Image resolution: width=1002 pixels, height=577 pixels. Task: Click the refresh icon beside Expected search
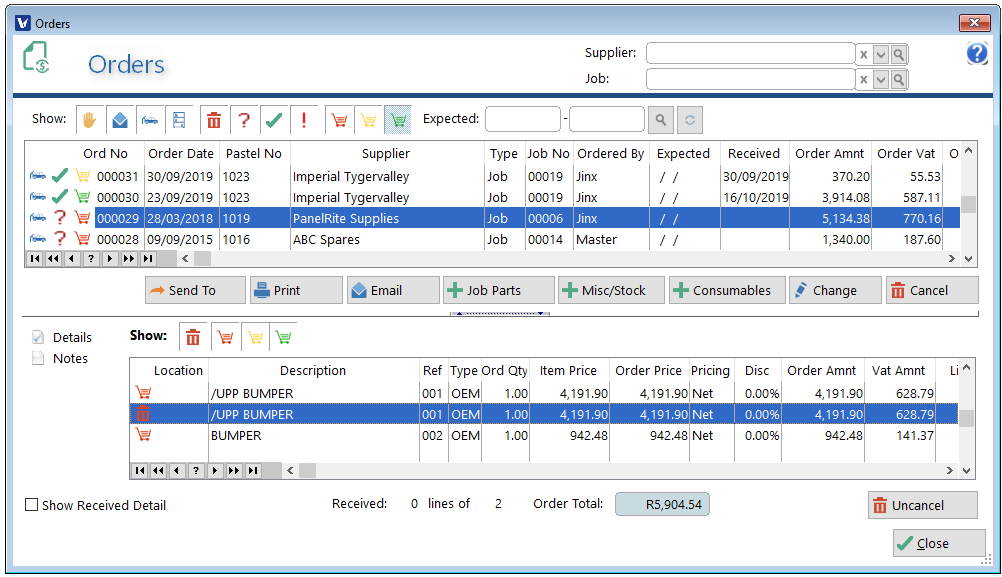point(690,119)
